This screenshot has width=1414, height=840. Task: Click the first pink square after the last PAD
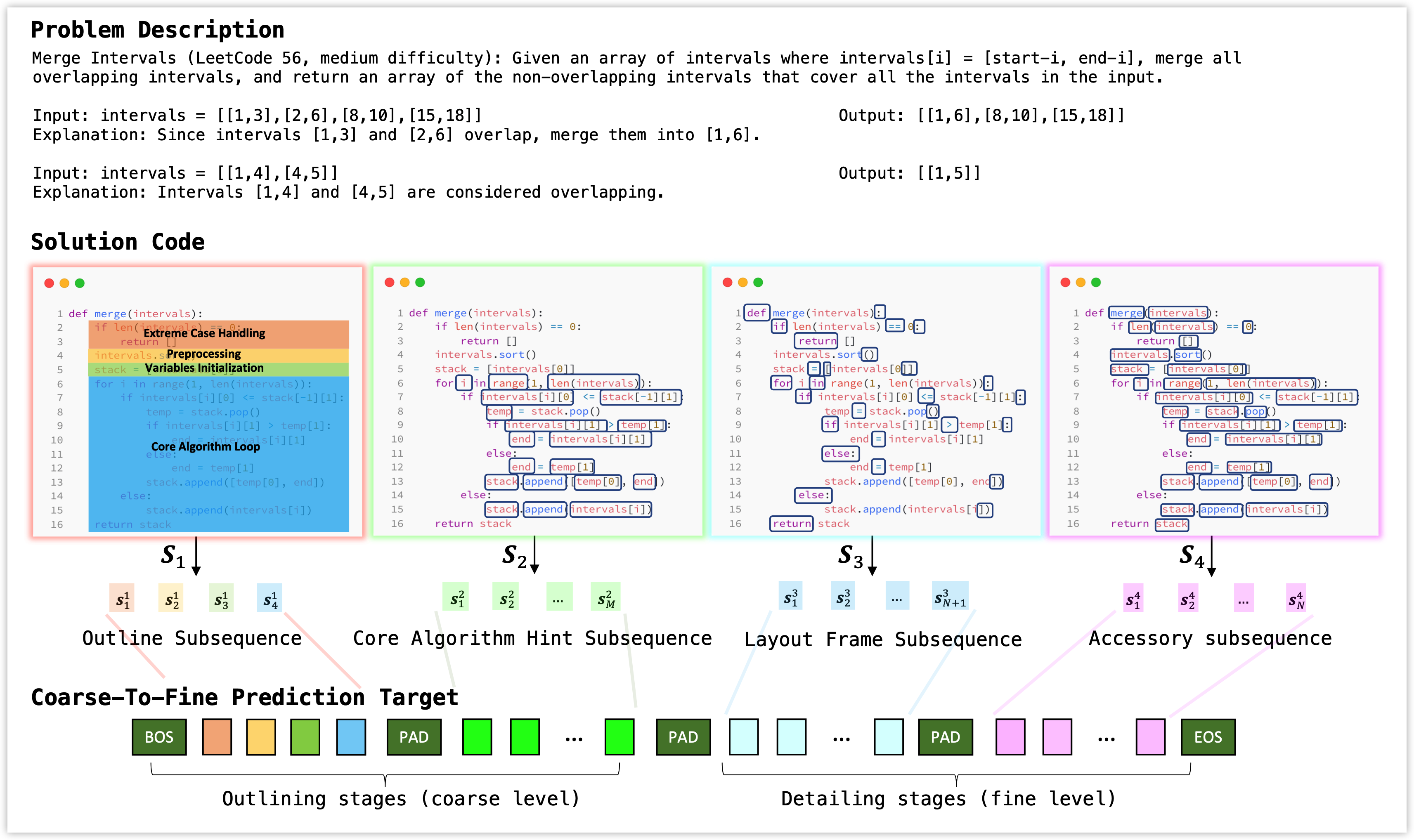click(x=1010, y=737)
